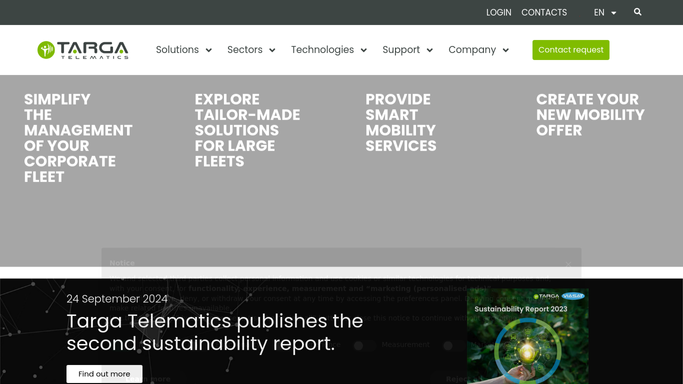Click the 'publishes the second sustainability report' headline

215,332
